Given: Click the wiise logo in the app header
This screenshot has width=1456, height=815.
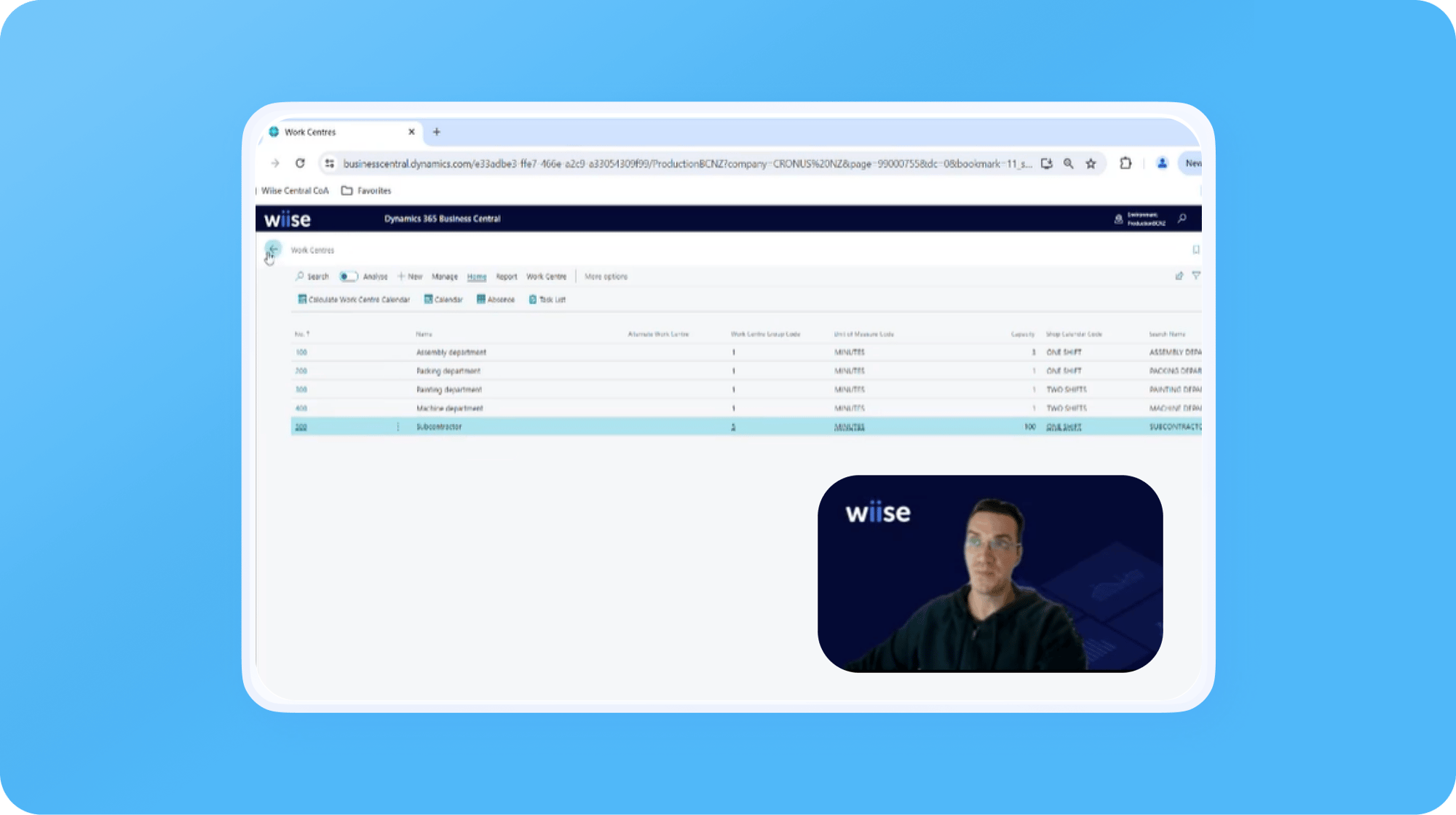Looking at the screenshot, I should coord(288,219).
